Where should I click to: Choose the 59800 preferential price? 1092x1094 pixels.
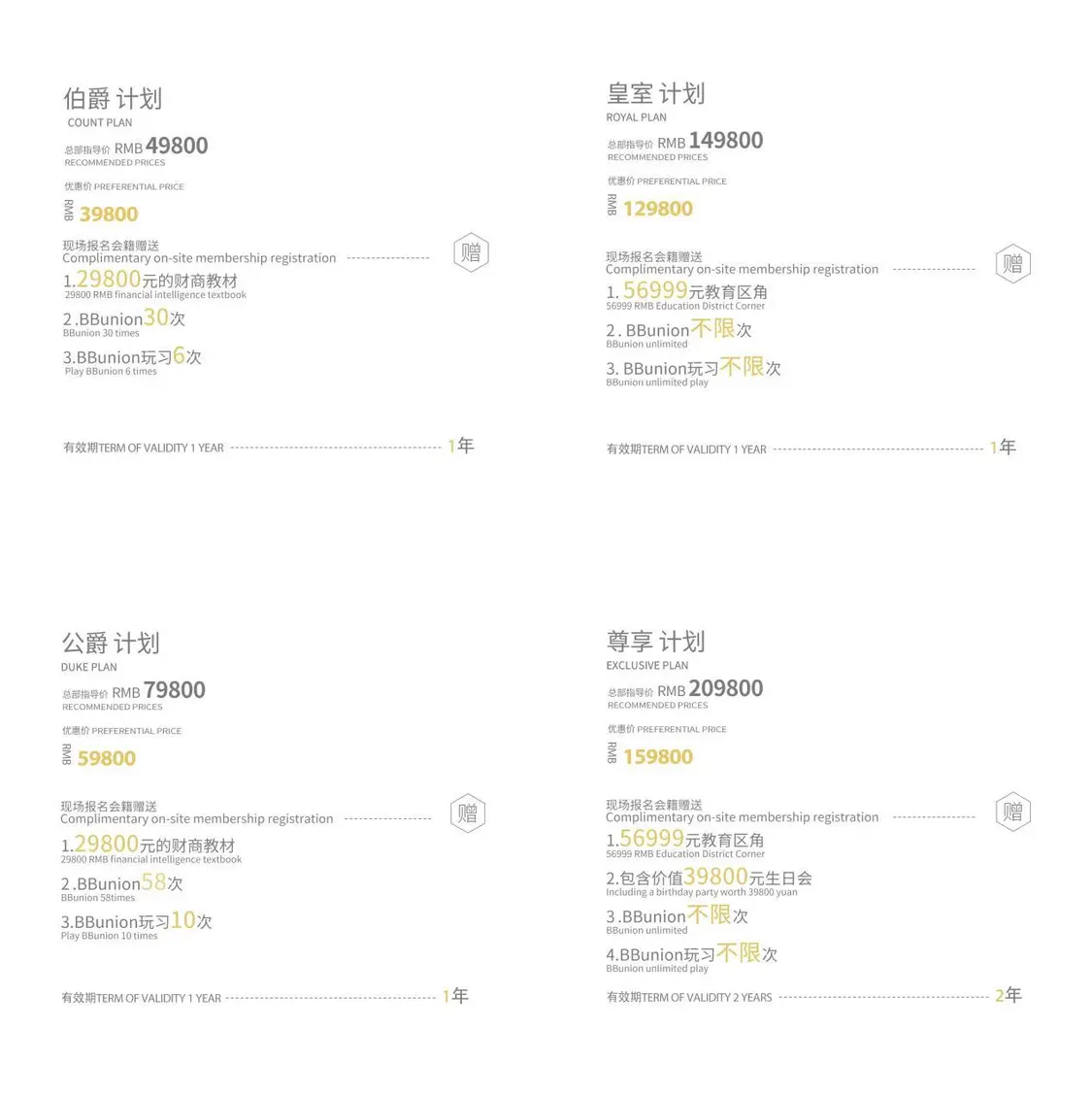tap(107, 759)
